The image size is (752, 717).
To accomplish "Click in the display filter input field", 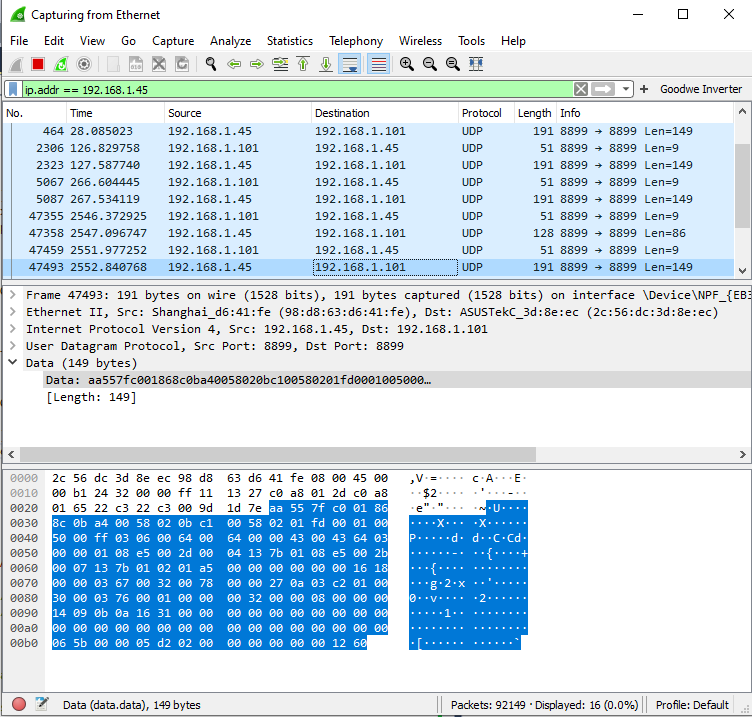I will click(x=297, y=89).
